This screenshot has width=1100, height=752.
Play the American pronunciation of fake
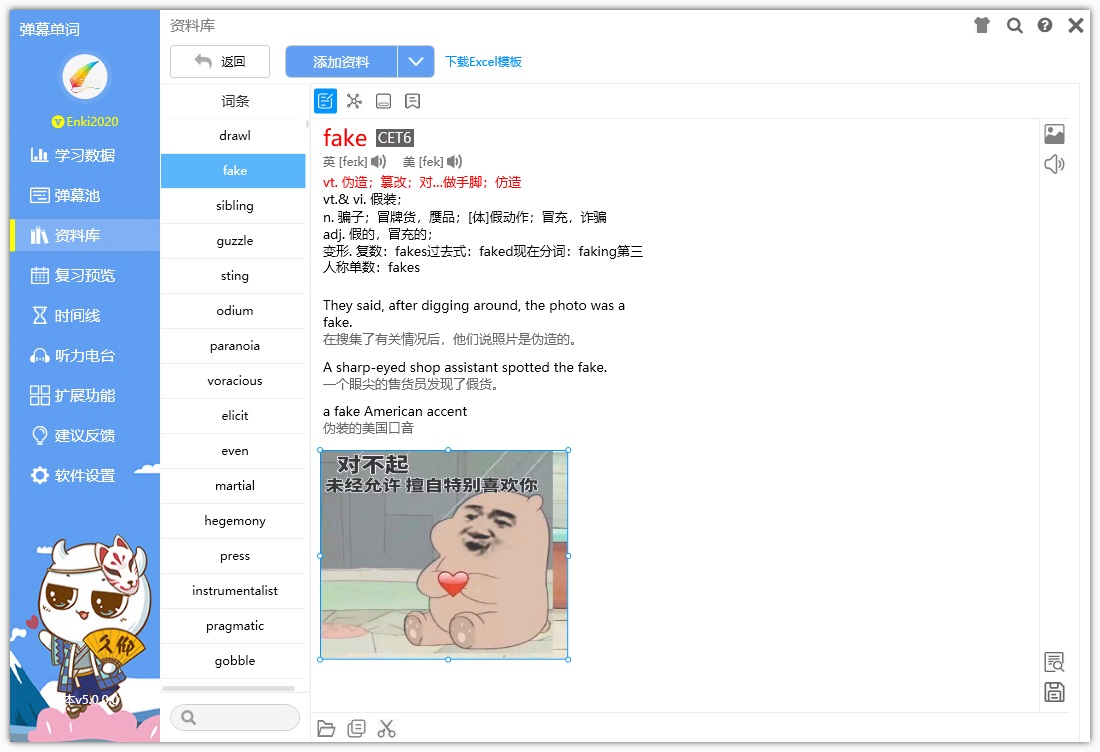(452, 162)
